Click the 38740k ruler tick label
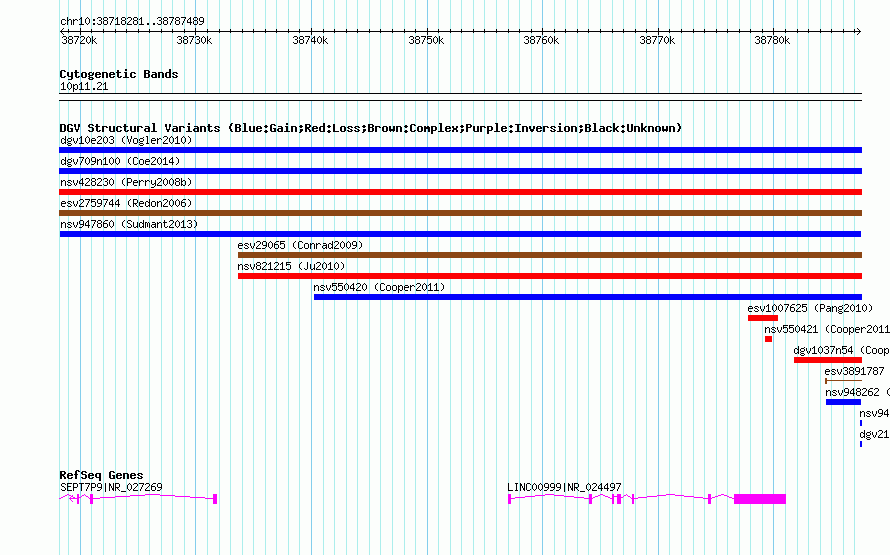 (x=310, y=40)
